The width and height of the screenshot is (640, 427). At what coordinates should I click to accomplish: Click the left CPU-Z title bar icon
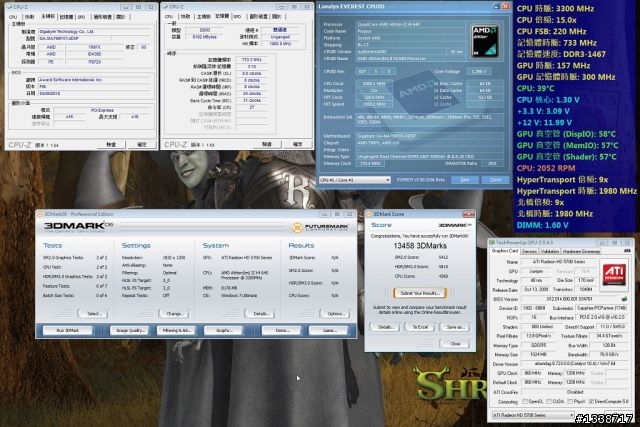point(9,7)
